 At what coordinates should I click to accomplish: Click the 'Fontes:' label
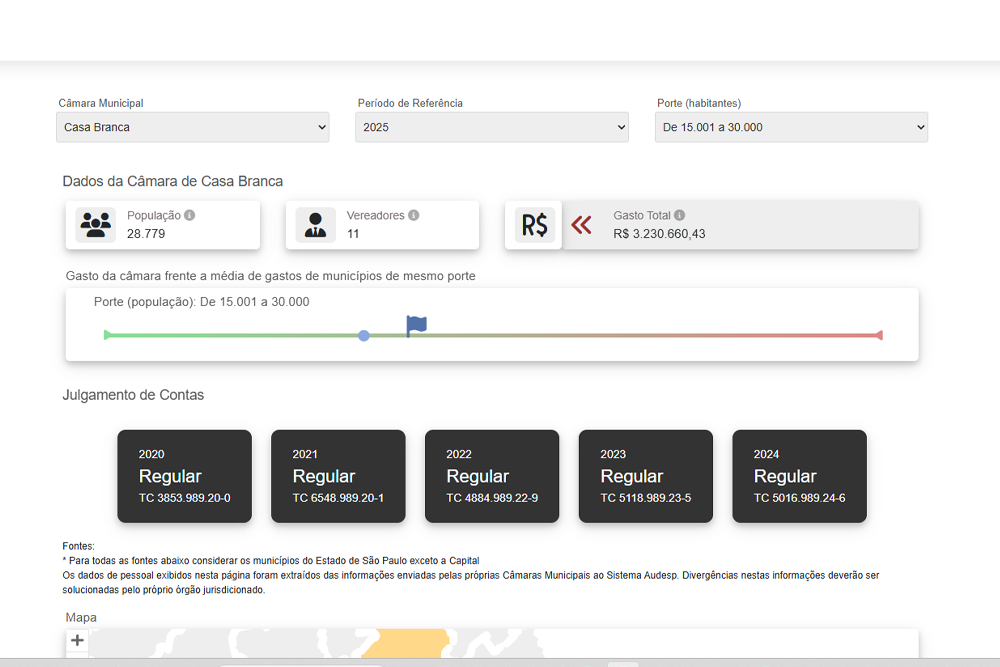(78, 546)
